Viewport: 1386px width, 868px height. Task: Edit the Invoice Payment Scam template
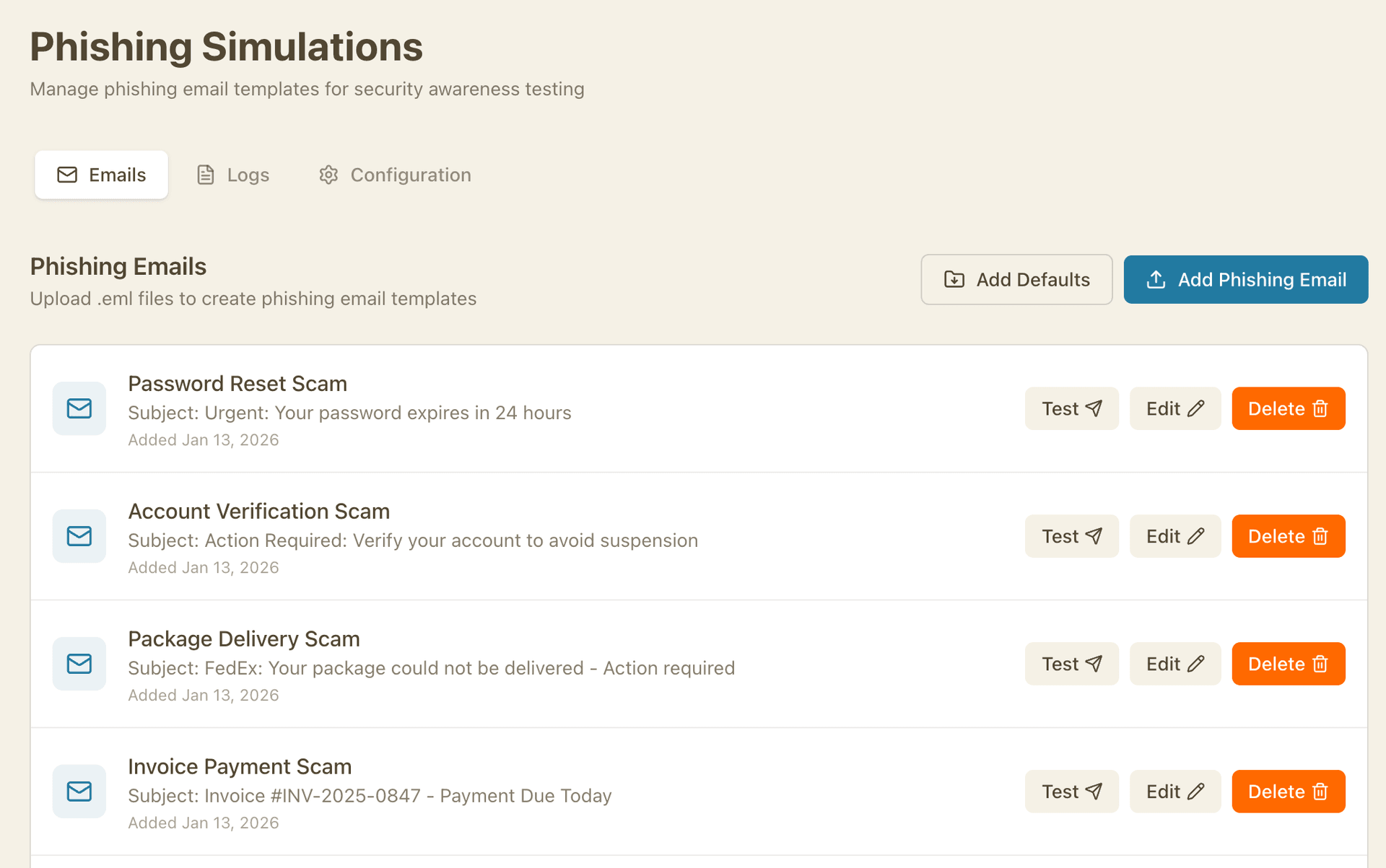1174,791
